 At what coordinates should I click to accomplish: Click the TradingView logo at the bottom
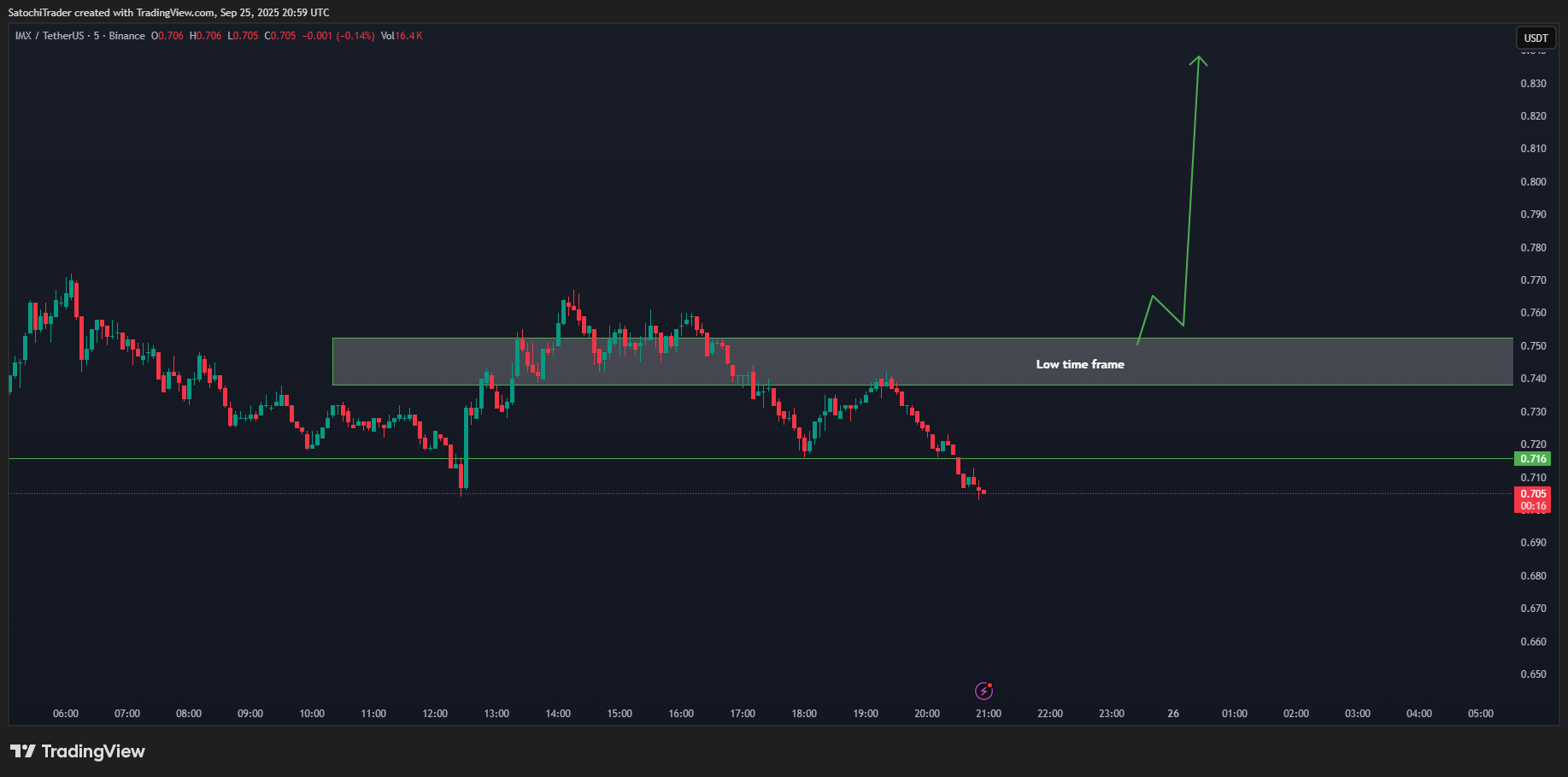click(78, 751)
